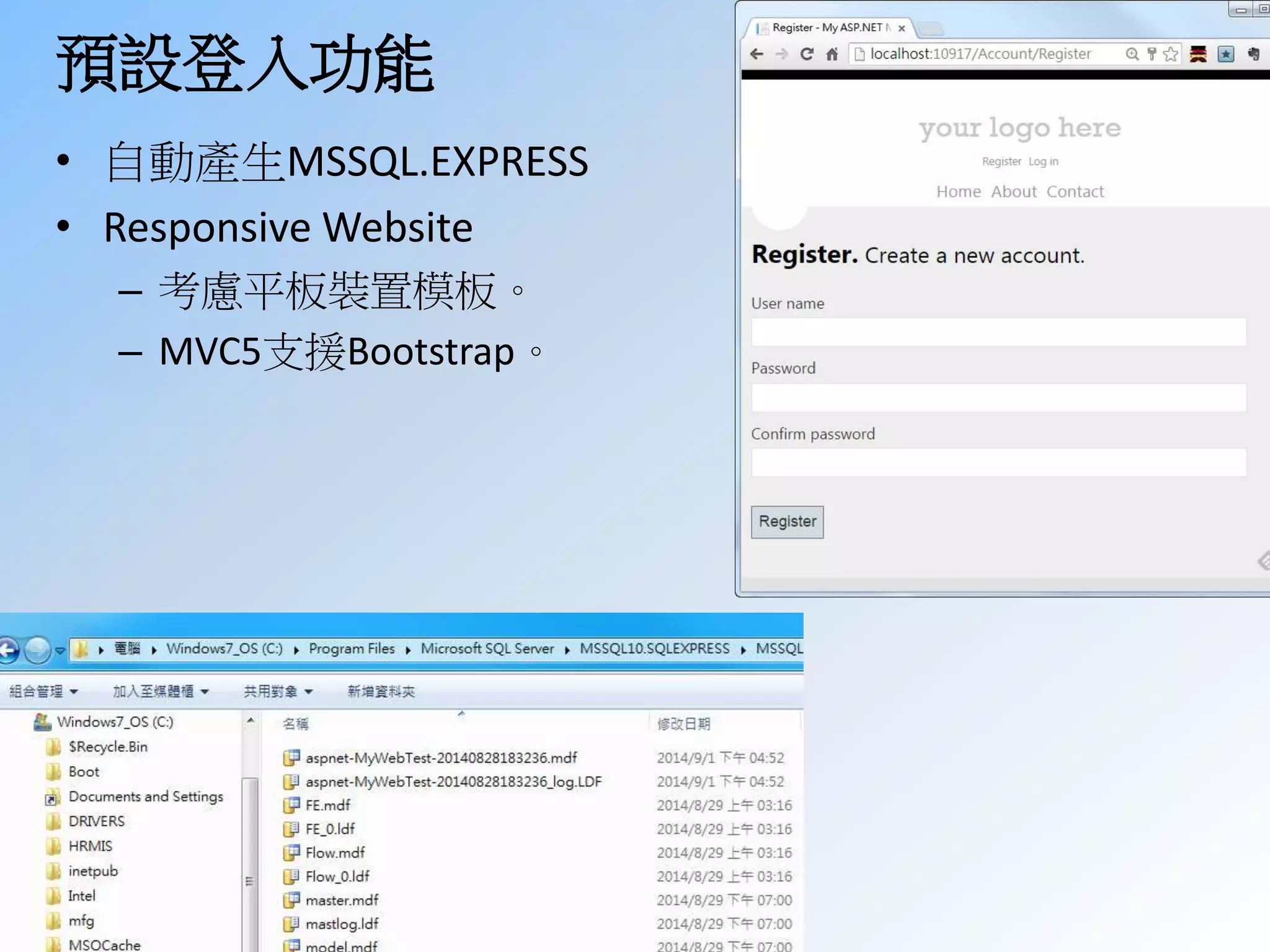Bookmark page with the star icon

[x=1171, y=55]
